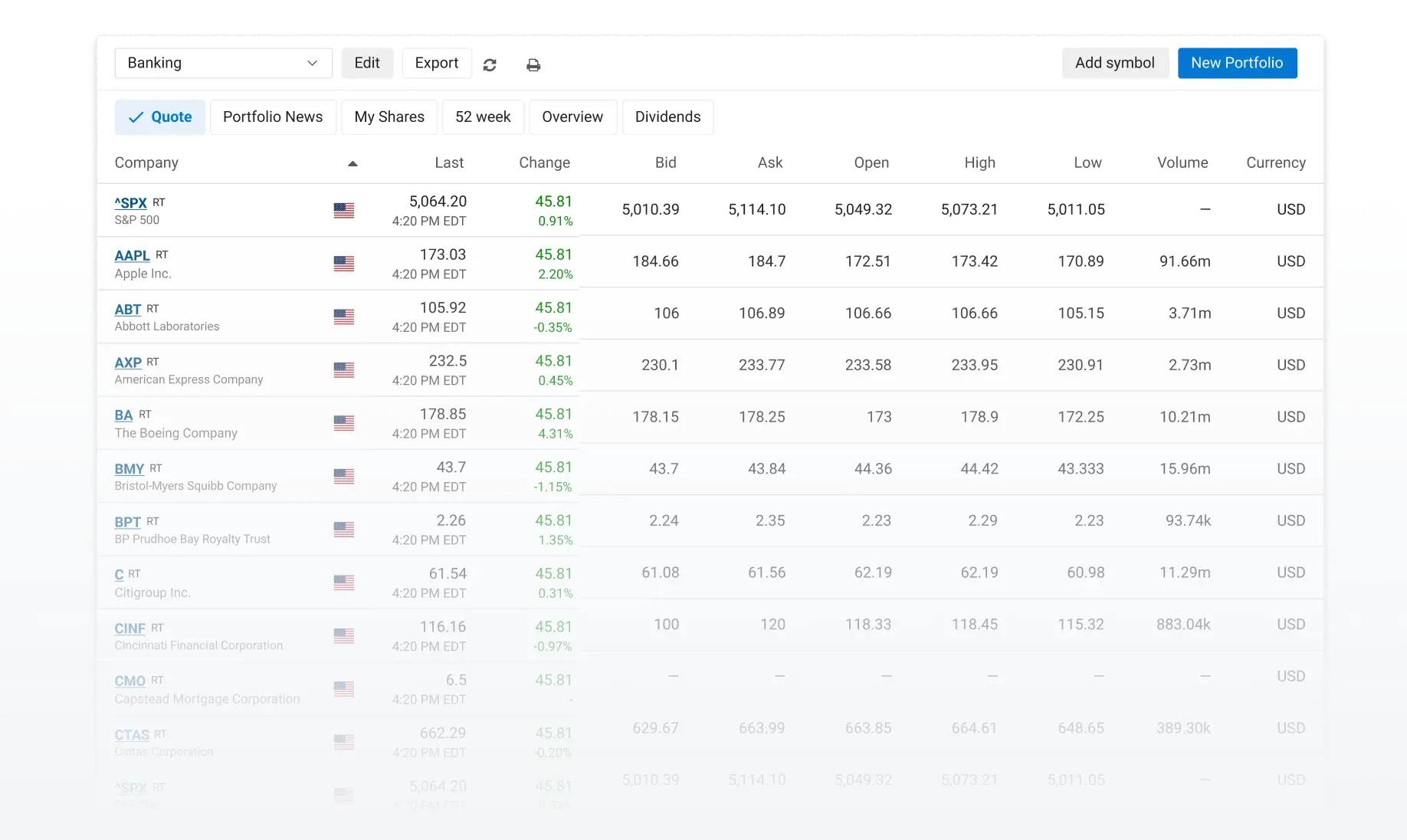Click Citigroup ask value 61.56
This screenshot has height=840, width=1407.
coord(767,573)
